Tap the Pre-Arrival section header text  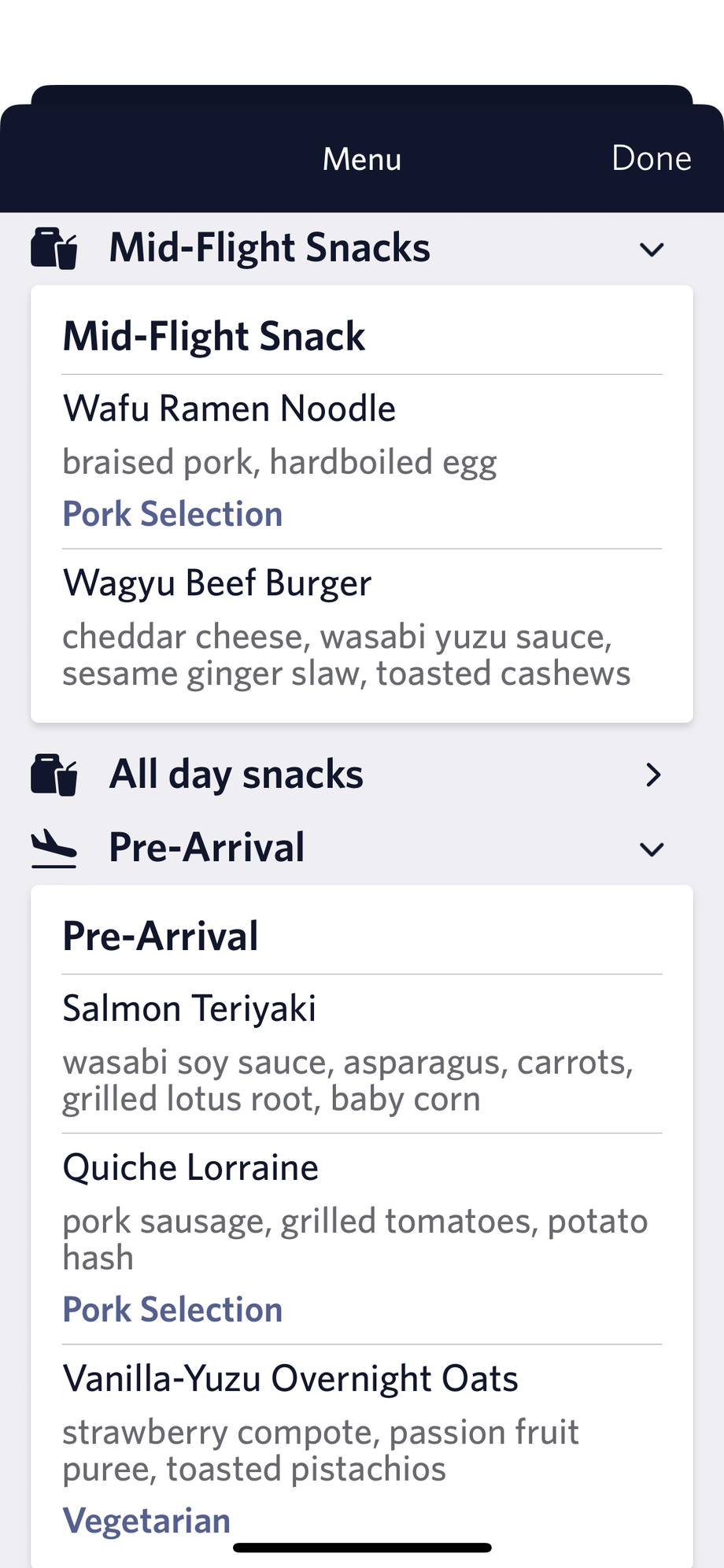[x=206, y=848]
